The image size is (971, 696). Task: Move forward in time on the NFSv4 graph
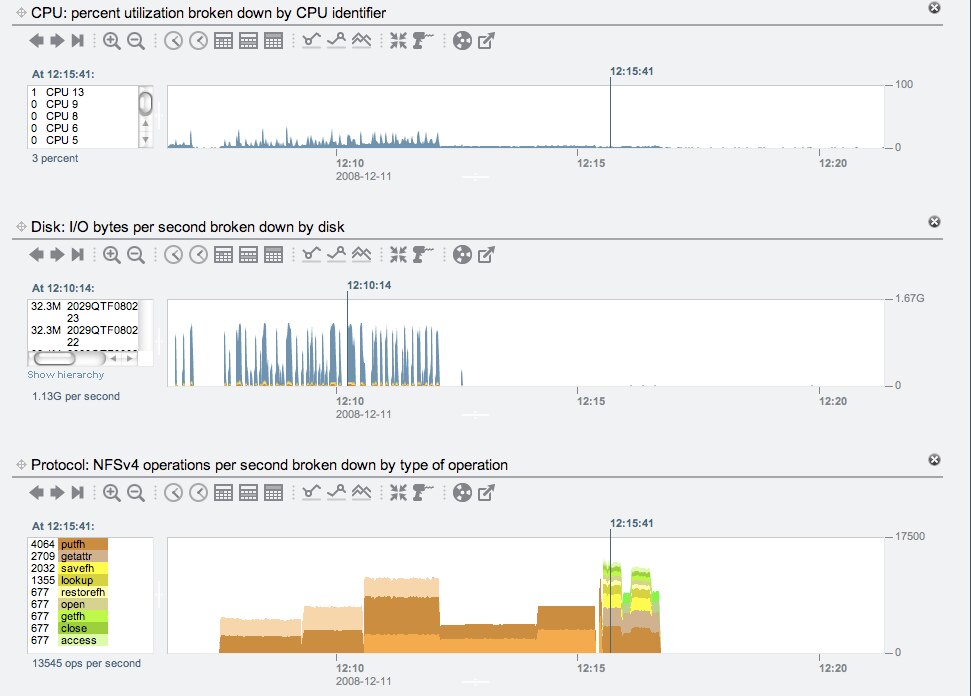pos(58,492)
